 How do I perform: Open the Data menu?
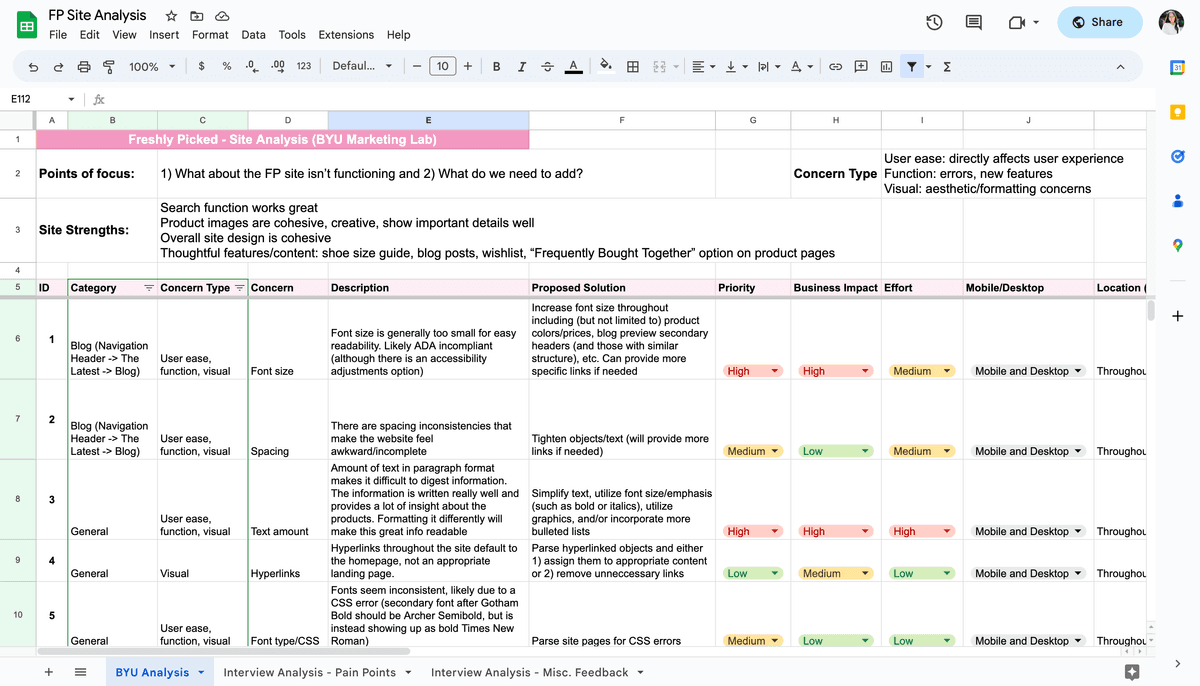[253, 34]
